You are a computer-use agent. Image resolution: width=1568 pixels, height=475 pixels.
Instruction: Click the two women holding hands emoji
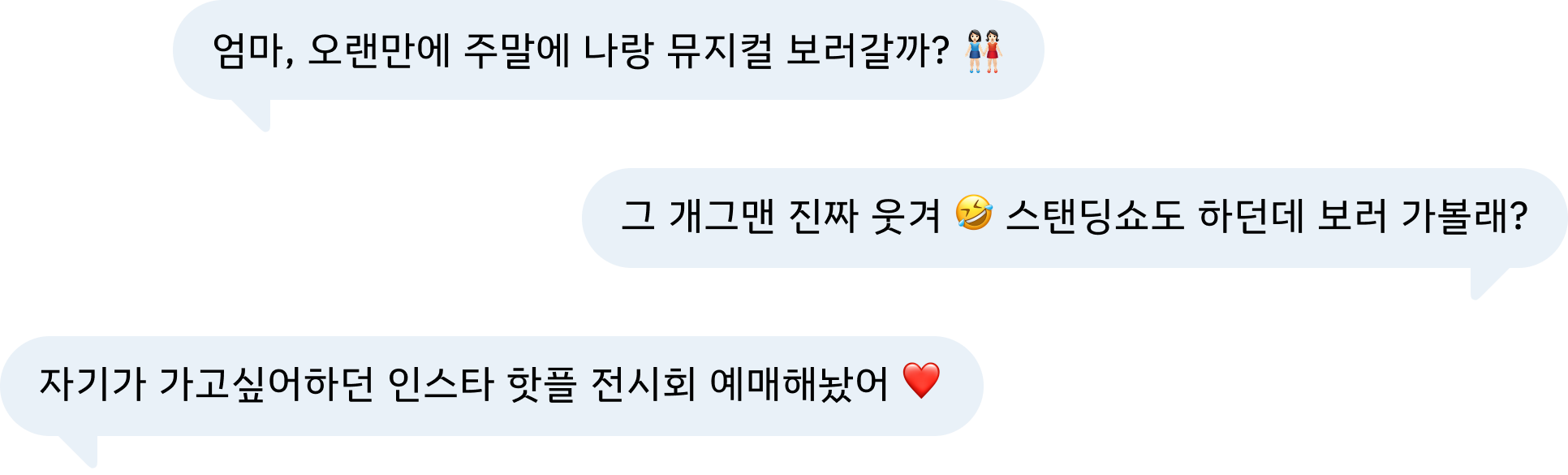pyautogui.click(x=984, y=51)
